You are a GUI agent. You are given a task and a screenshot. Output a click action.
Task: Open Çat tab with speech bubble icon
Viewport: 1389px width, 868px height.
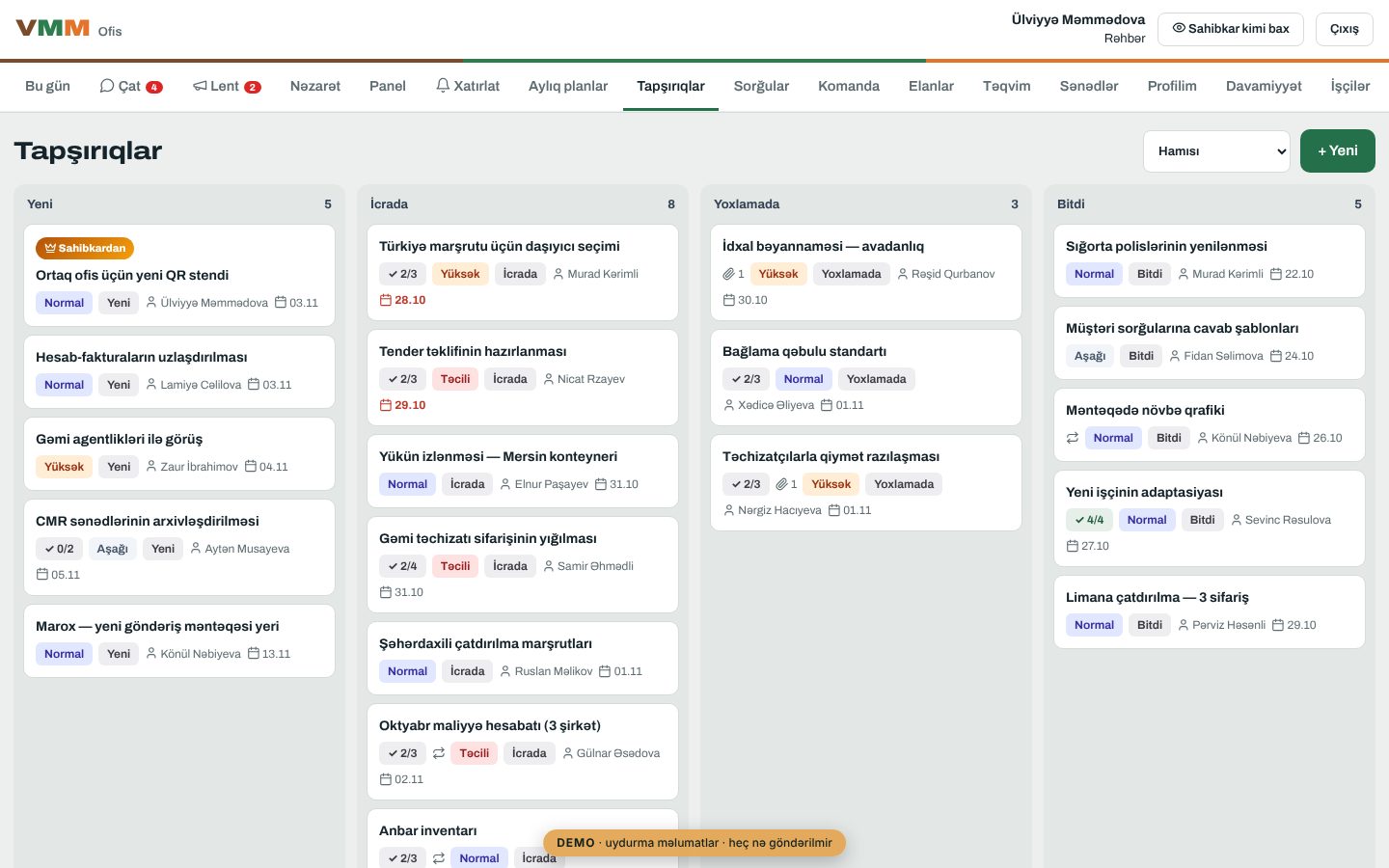tap(131, 86)
